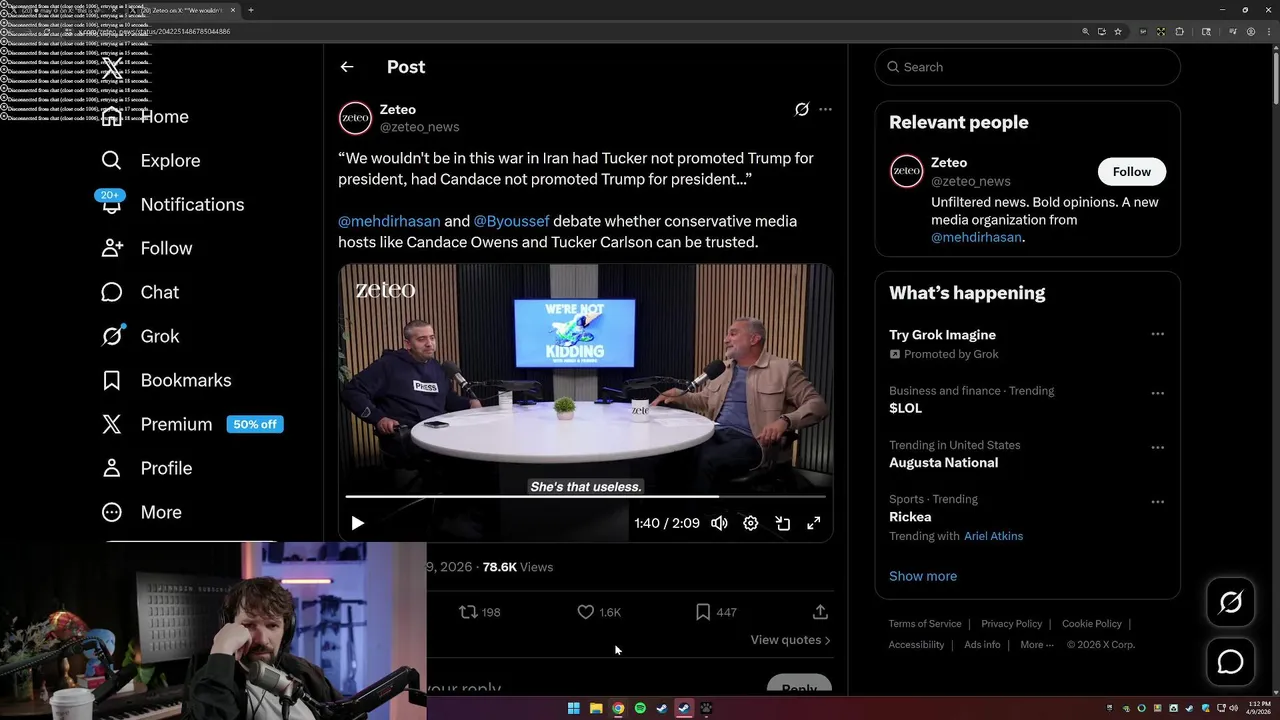Repost the post (198 reposts)
The image size is (1280, 720).
479,612
